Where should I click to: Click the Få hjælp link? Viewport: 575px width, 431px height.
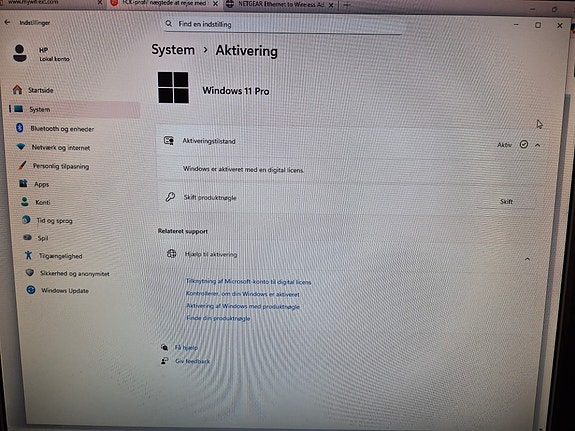[x=186, y=347]
